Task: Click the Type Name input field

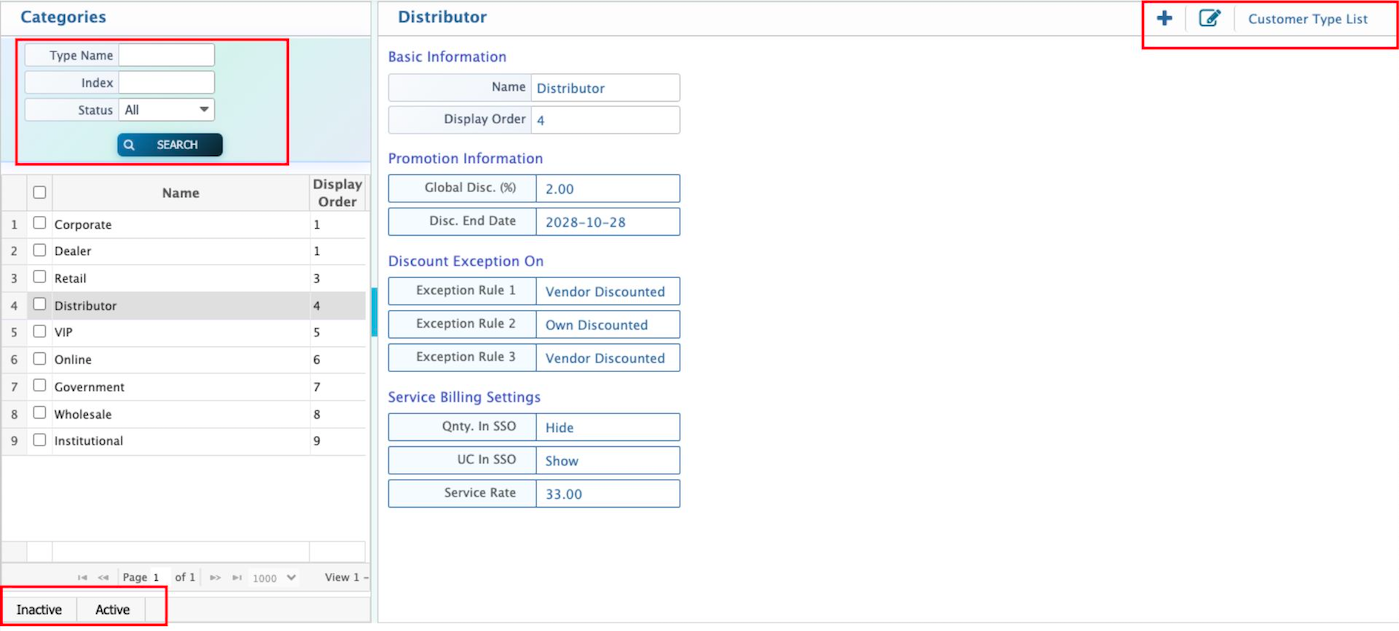Action: 166,55
